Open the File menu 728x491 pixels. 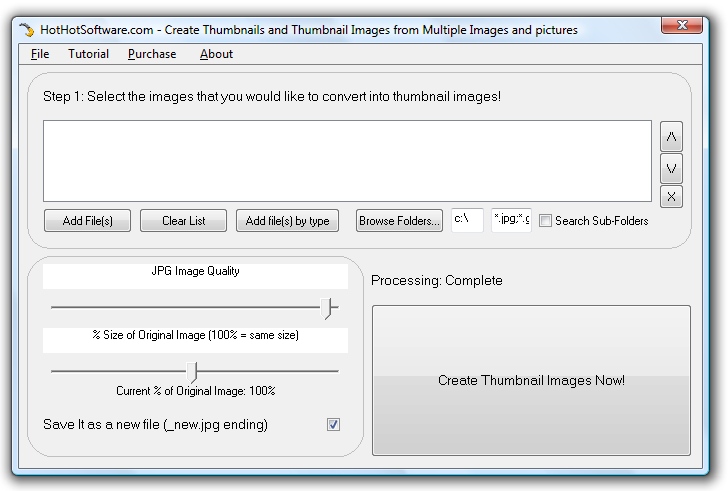40,54
